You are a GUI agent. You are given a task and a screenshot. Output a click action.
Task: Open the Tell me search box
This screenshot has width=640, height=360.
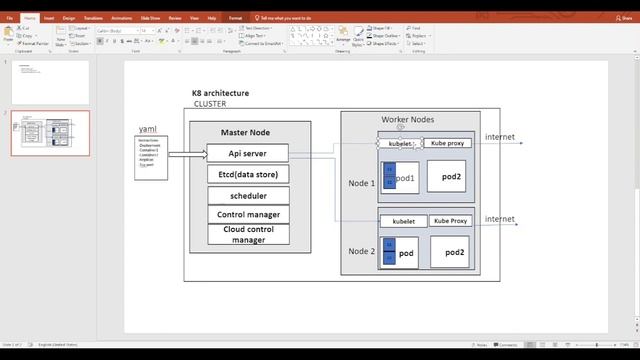pos(283,18)
